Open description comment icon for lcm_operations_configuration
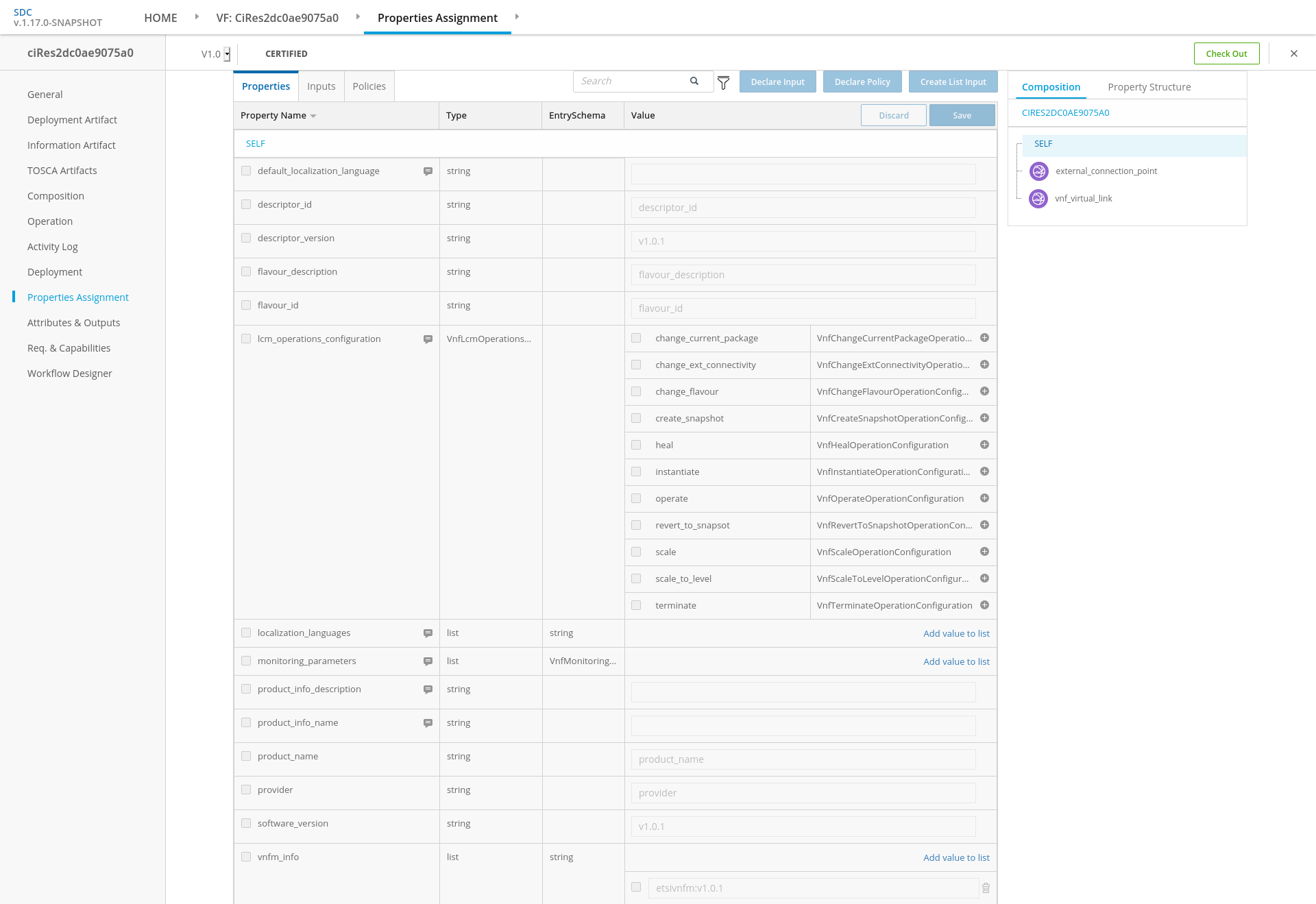The height and width of the screenshot is (904, 1316). click(x=428, y=339)
